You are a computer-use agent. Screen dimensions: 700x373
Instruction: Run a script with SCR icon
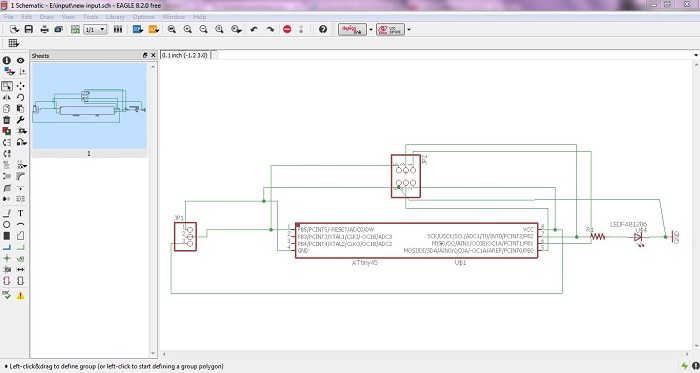138,29
